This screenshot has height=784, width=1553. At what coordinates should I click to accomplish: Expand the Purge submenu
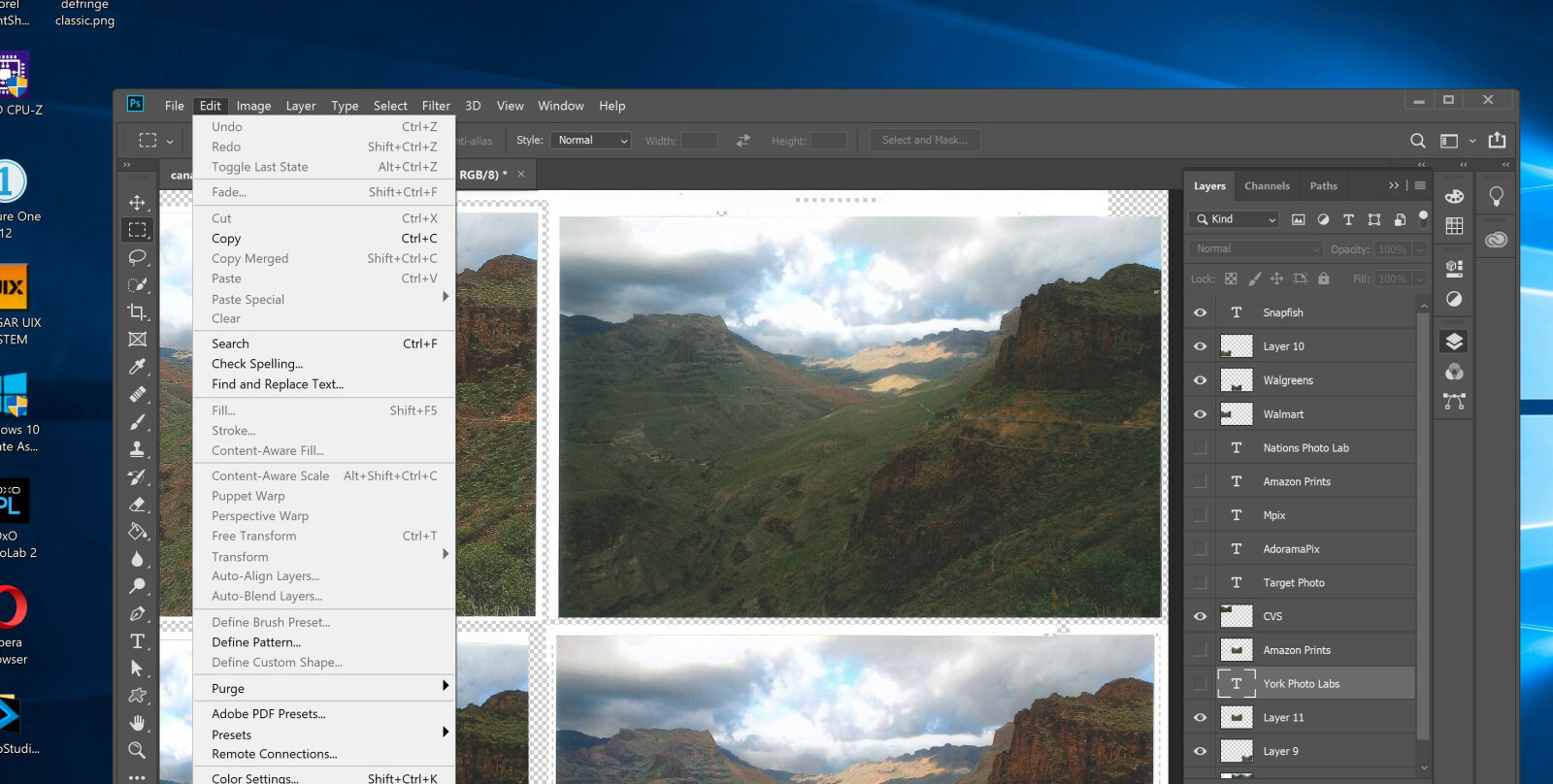click(445, 686)
